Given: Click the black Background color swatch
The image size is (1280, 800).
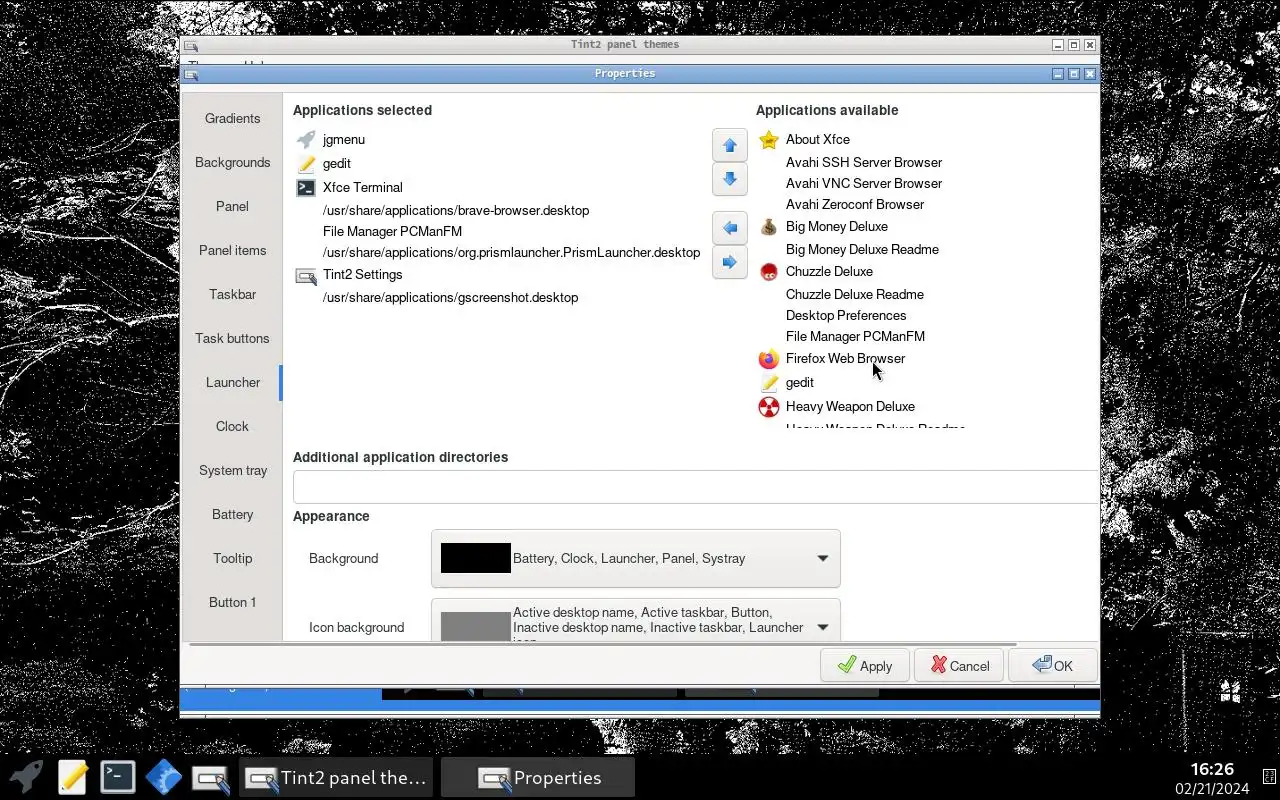Looking at the screenshot, I should point(476,558).
